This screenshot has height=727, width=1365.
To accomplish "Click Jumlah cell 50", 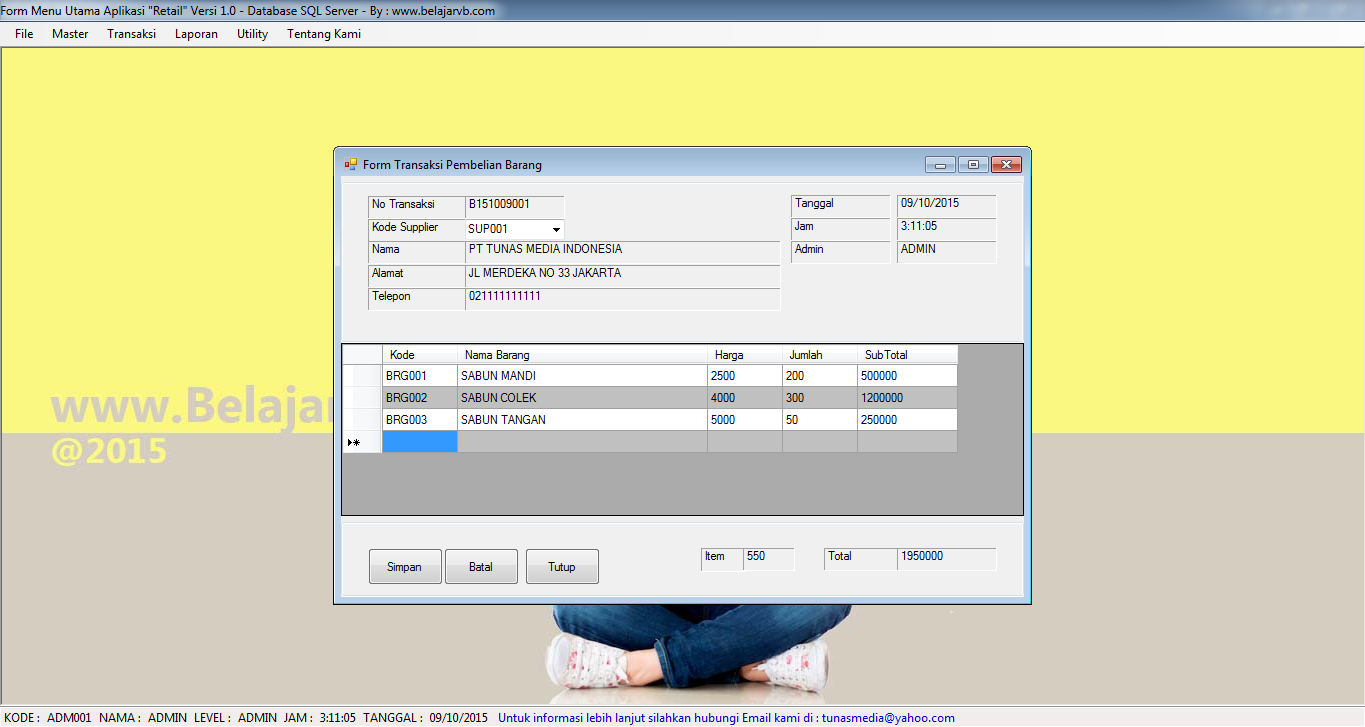I will (820, 420).
